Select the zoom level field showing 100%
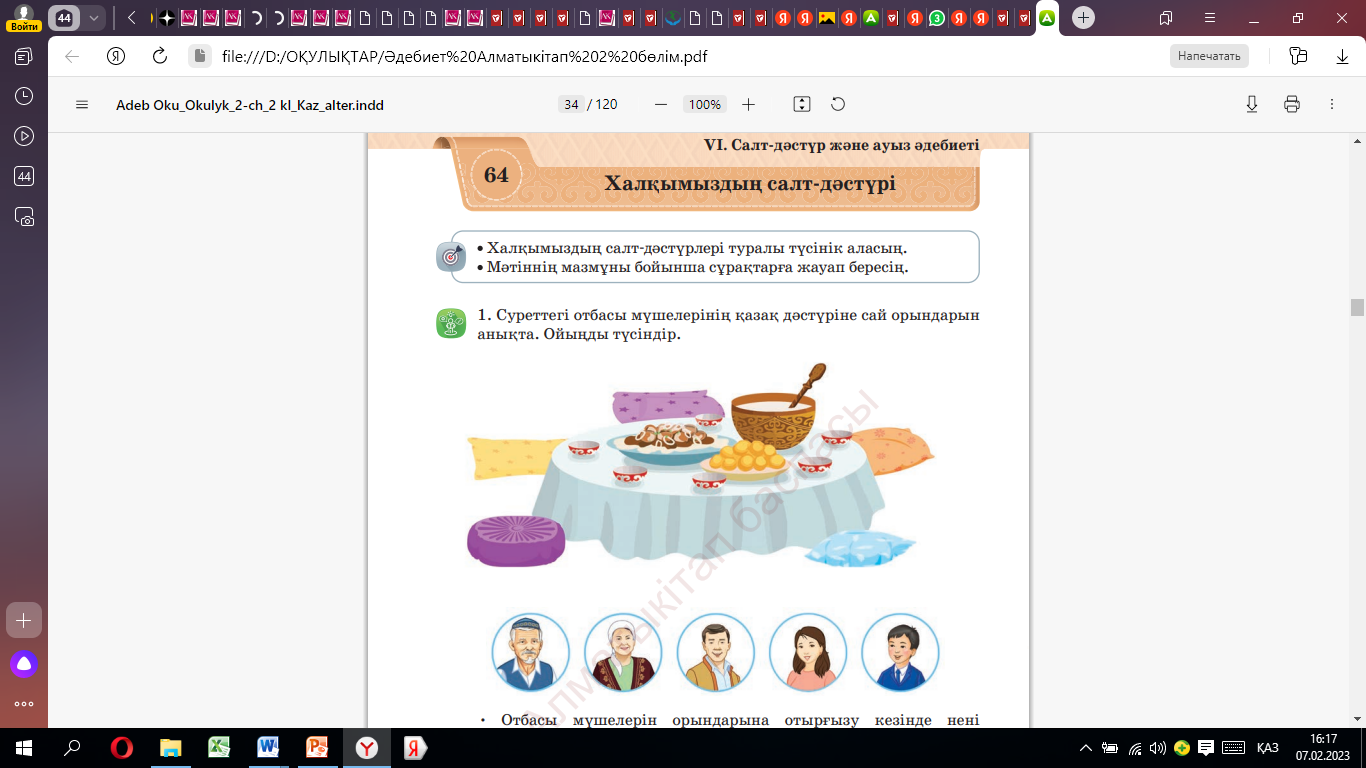The height and width of the screenshot is (768, 1366). [x=705, y=105]
